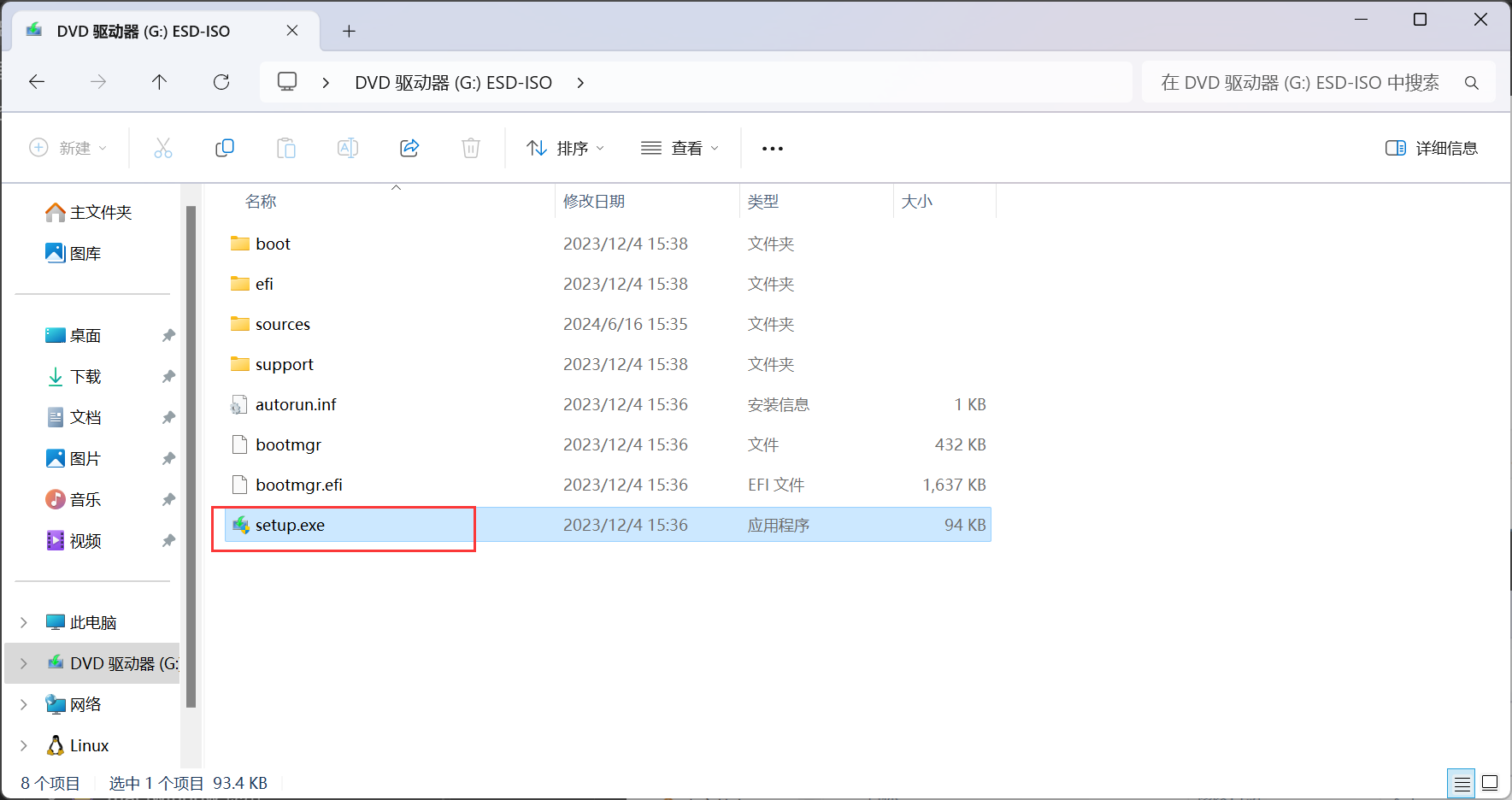Sort by the 大小 column header
This screenshot has width=1512, height=800.
point(917,202)
